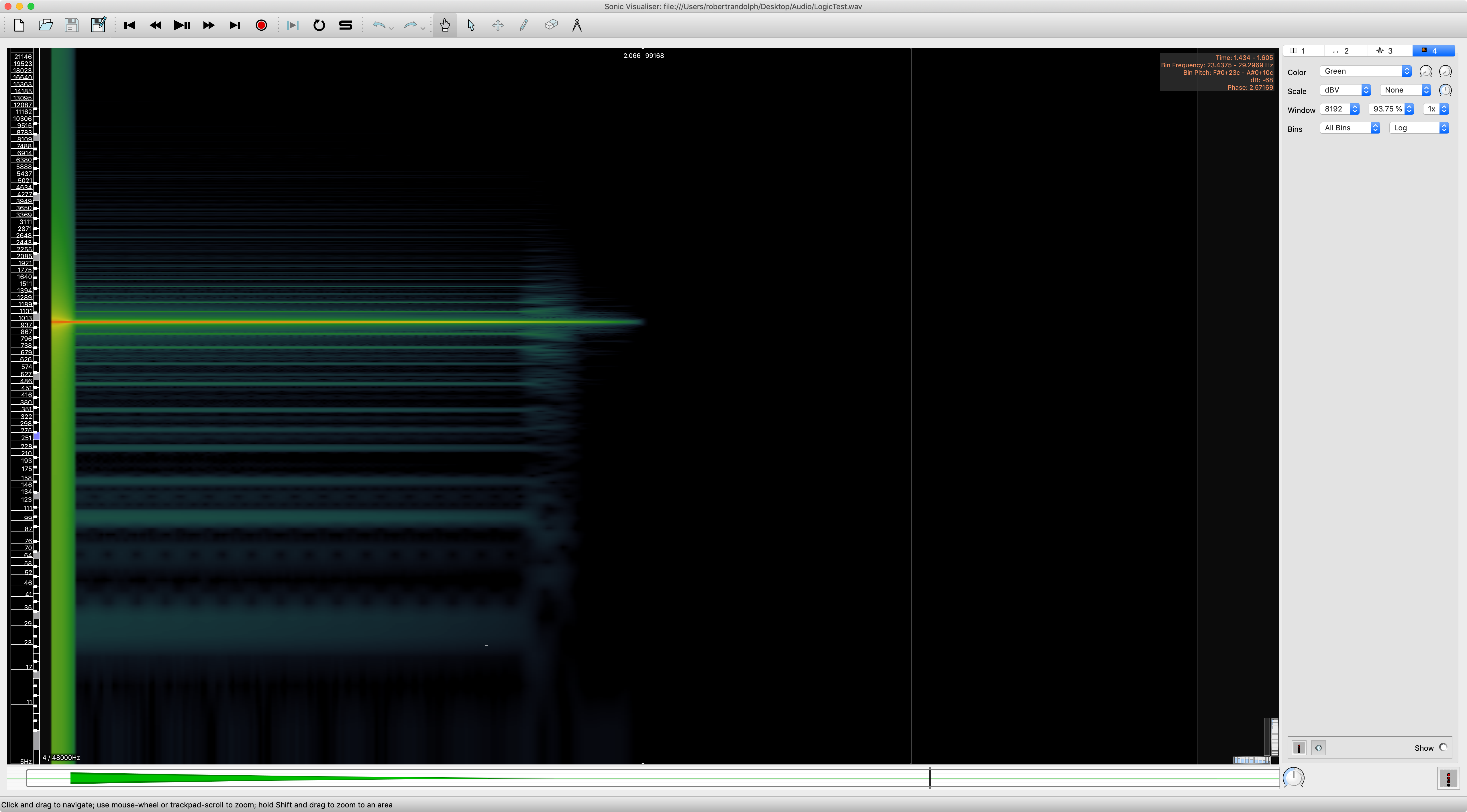
Task: Select the Measure compass tool
Action: tap(577, 25)
